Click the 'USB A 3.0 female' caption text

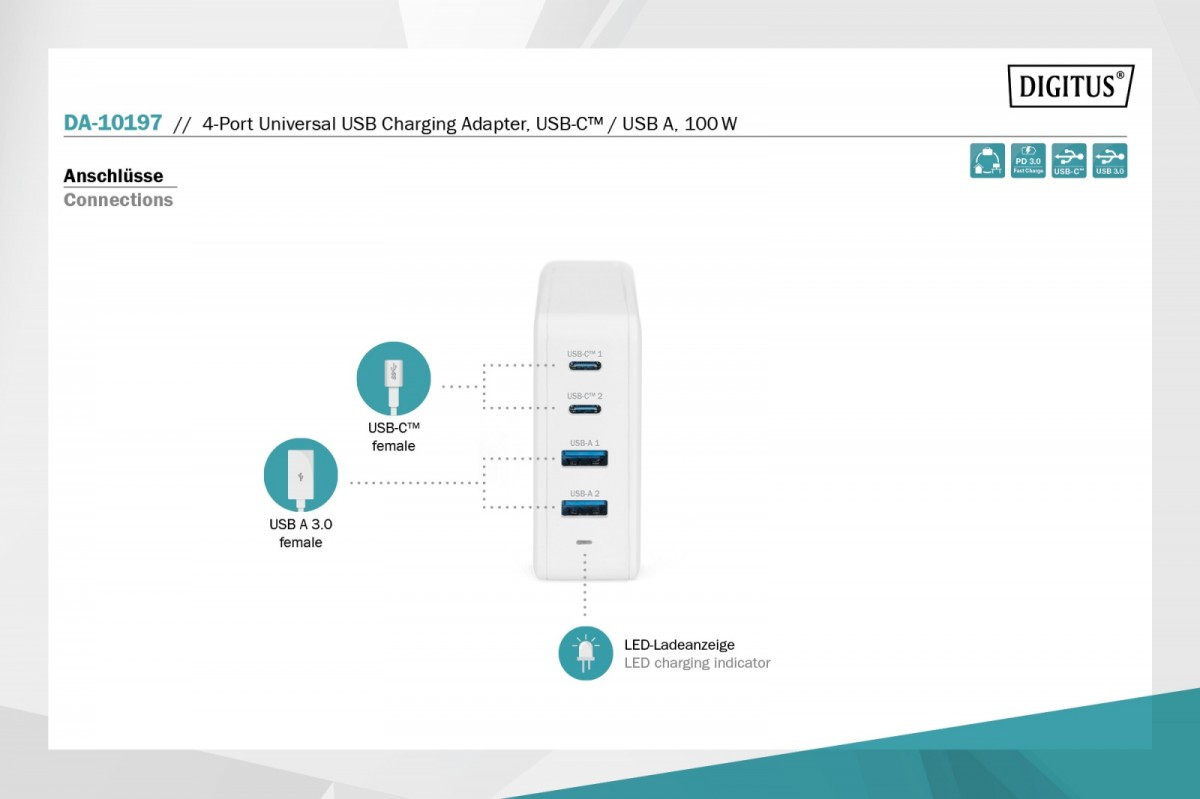(x=301, y=533)
